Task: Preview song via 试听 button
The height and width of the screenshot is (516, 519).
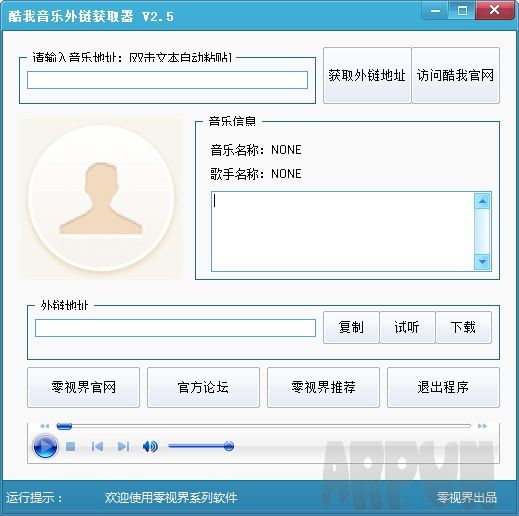Action: click(x=407, y=327)
